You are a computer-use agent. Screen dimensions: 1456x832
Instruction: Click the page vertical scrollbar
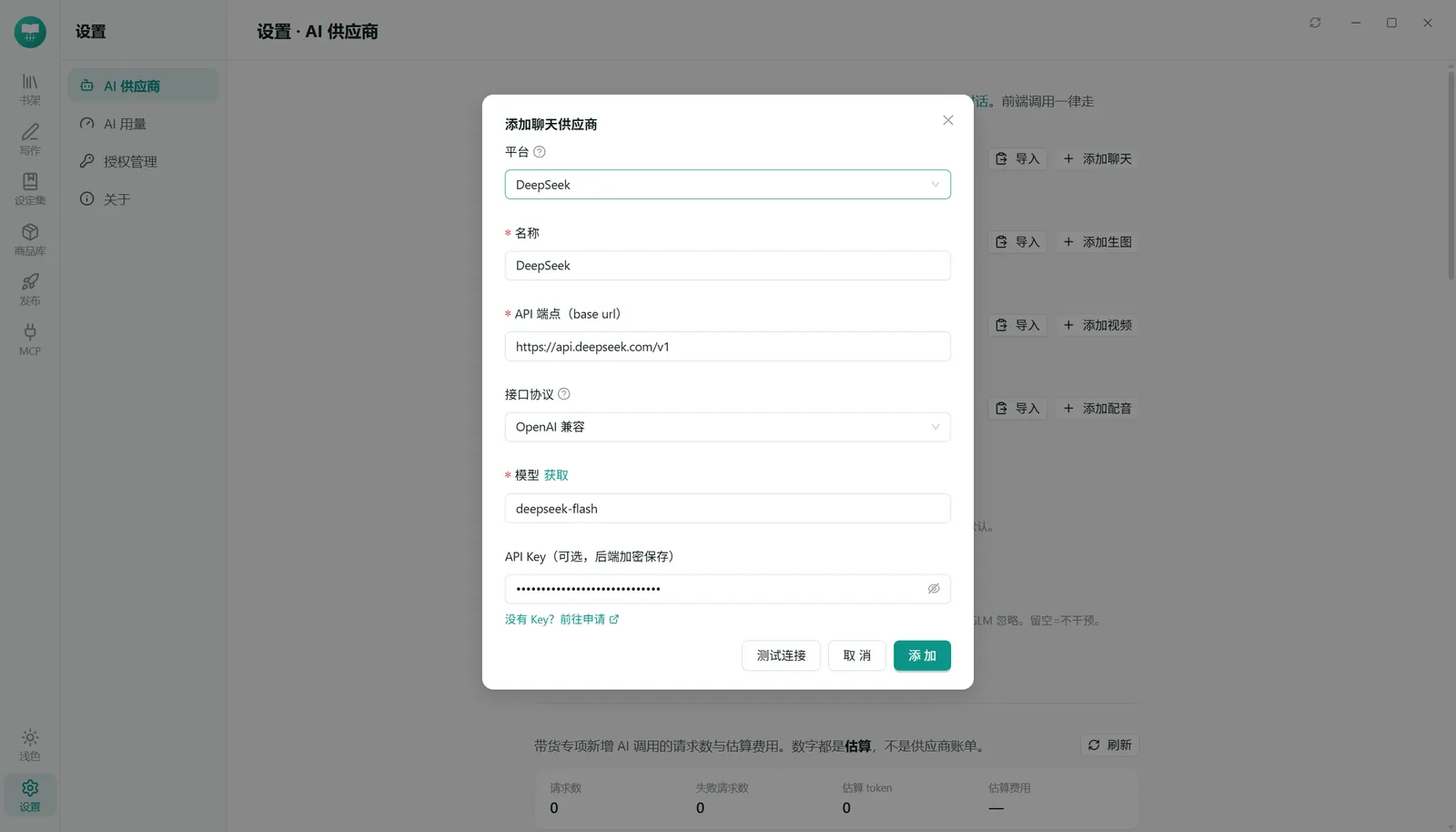(x=1451, y=175)
